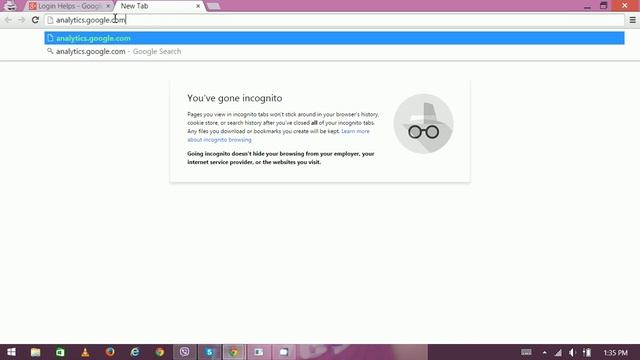Image resolution: width=640 pixels, height=360 pixels.
Task: Click the browser back arrow
Action: (8, 20)
